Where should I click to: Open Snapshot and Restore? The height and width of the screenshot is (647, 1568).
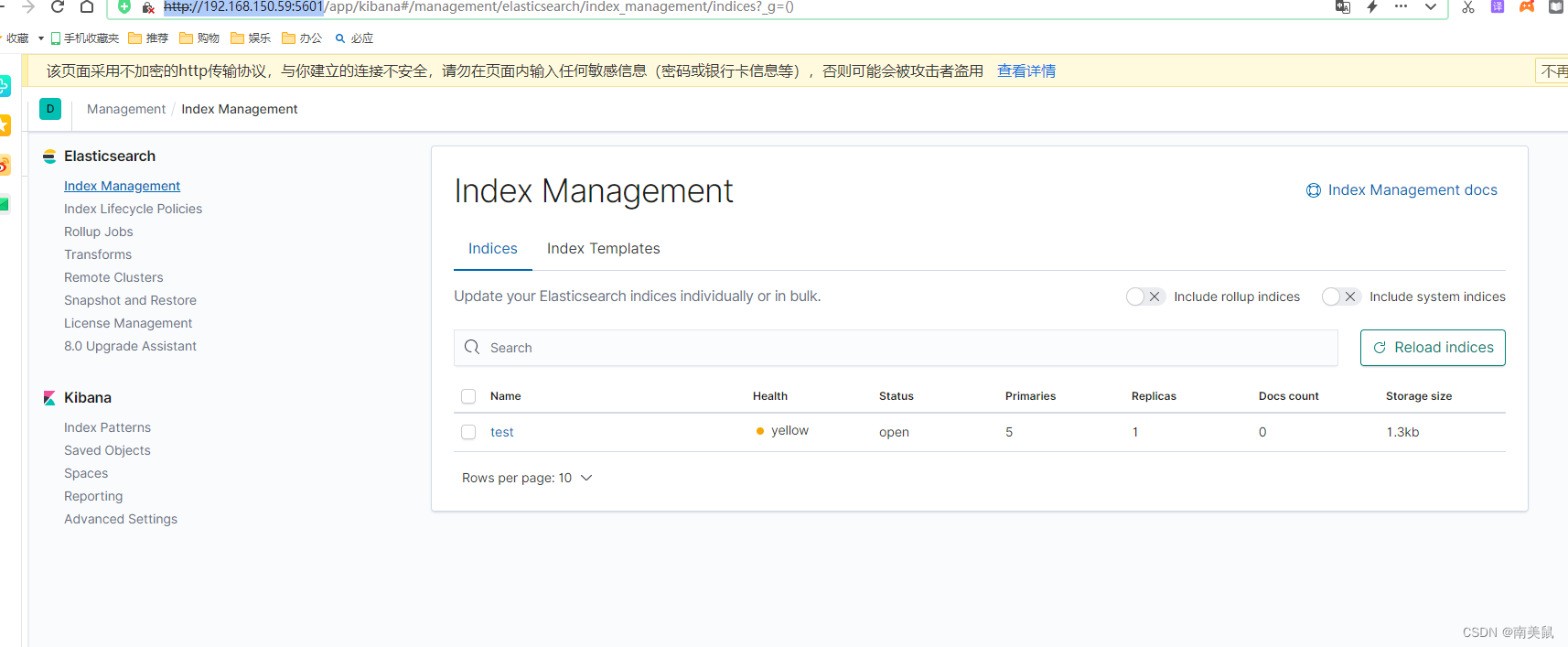[x=130, y=300]
